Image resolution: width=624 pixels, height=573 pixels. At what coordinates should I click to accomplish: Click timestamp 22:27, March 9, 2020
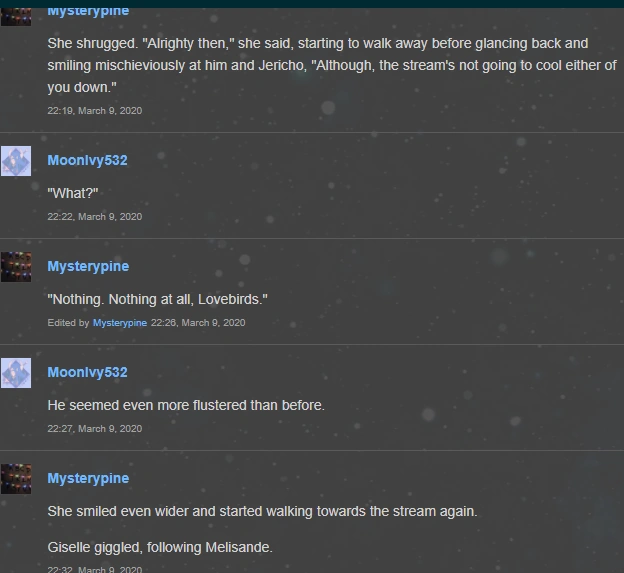(x=95, y=429)
